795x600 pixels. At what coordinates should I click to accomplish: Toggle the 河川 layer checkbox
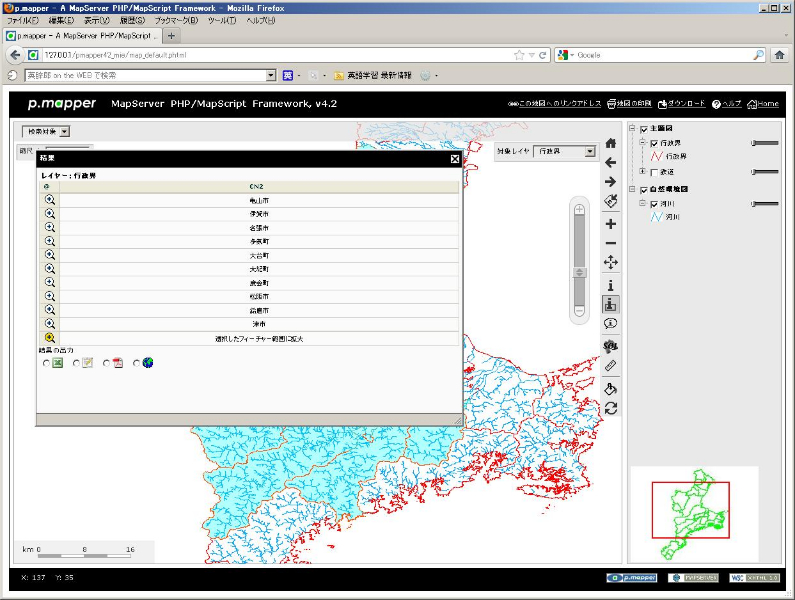[655, 204]
